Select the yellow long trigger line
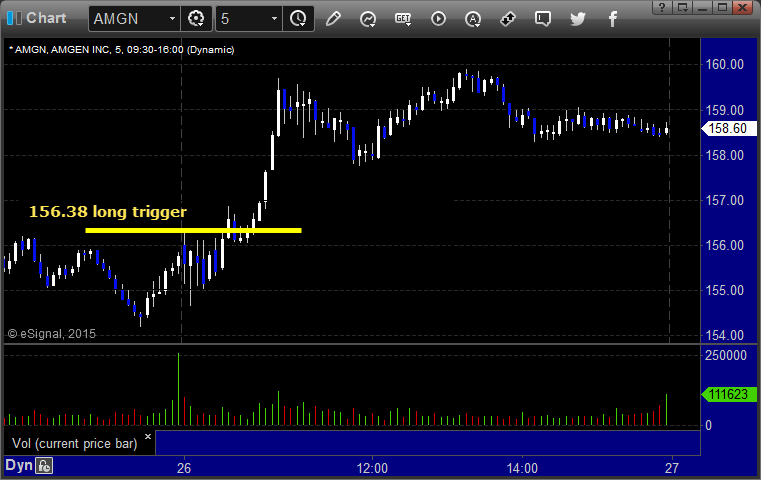 pyautogui.click(x=193, y=231)
